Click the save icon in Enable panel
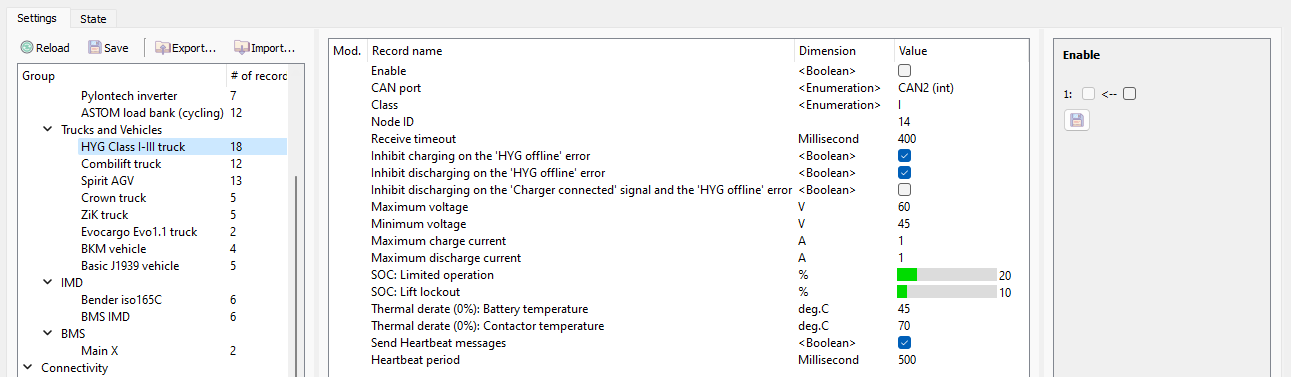Screen dimensions: 1291x377 1076,120
